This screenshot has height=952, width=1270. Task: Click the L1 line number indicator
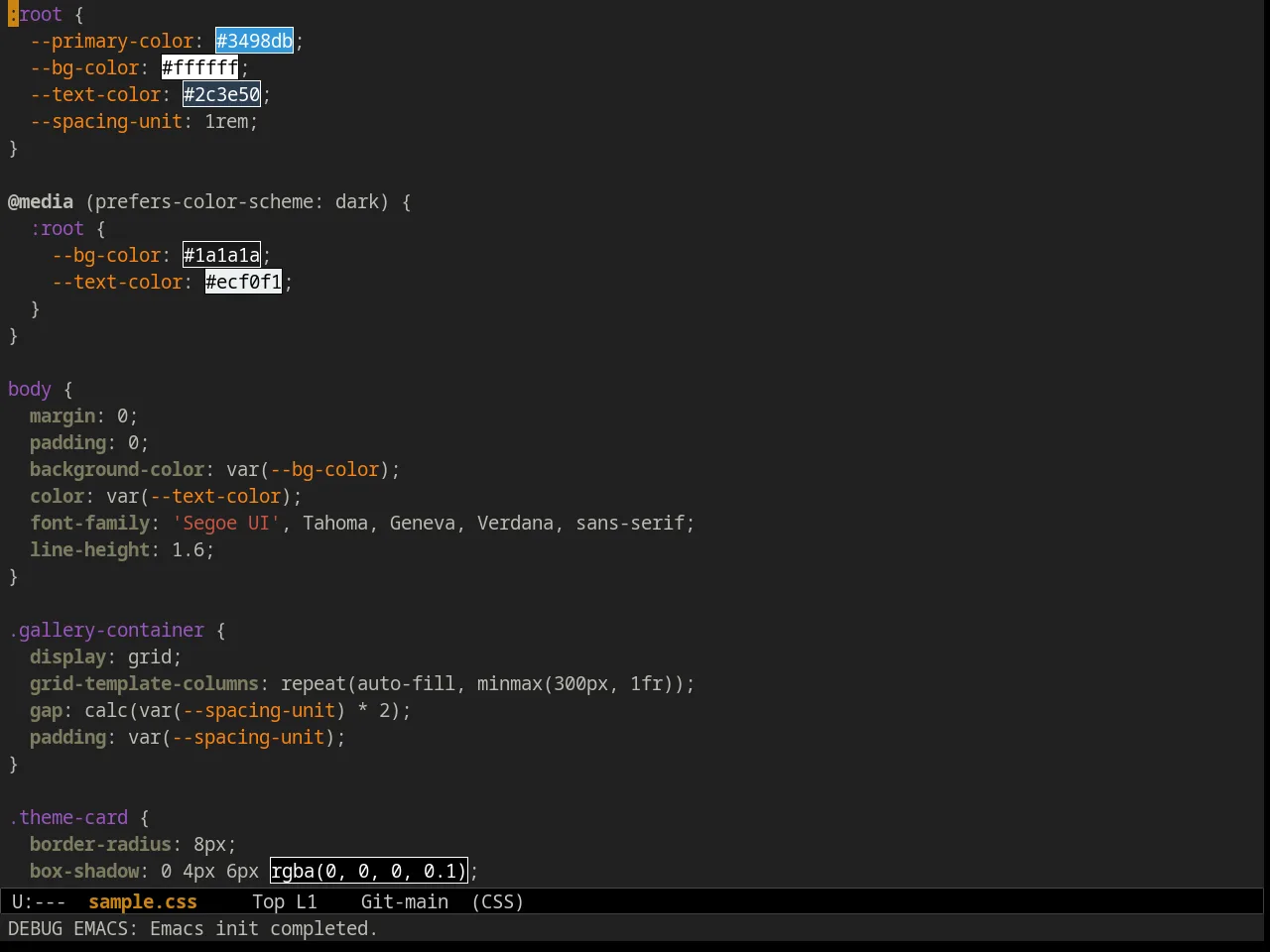pos(307,901)
